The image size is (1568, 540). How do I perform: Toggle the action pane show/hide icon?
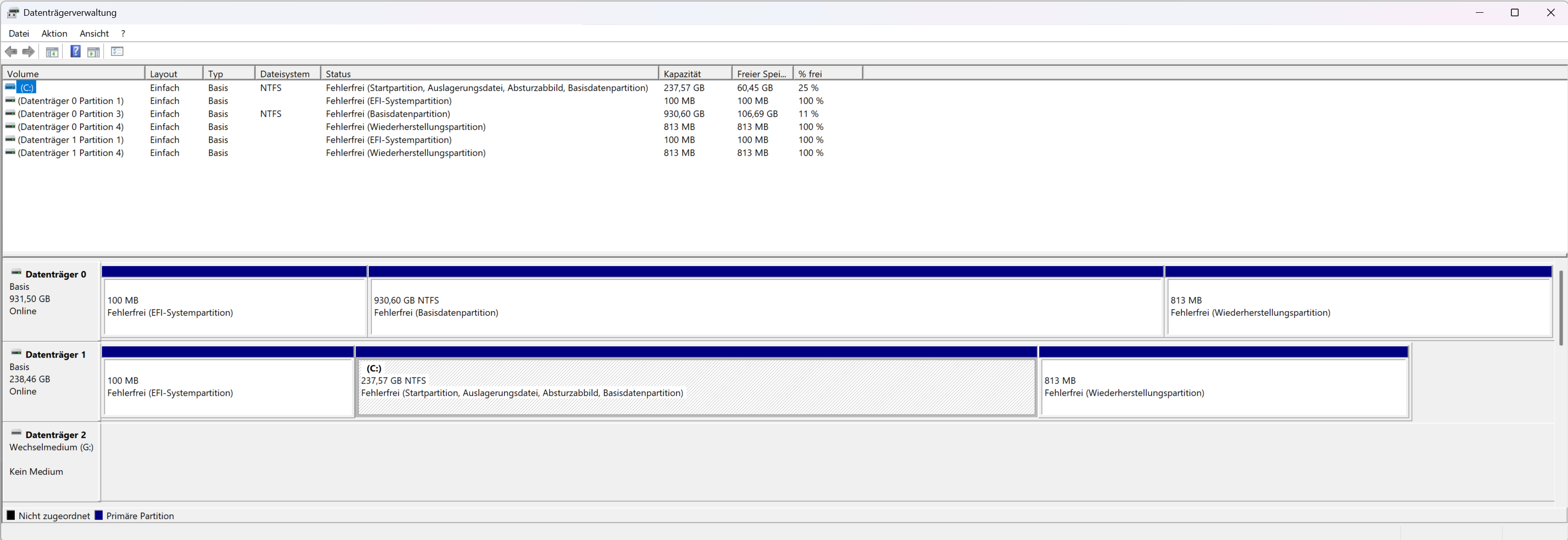(94, 52)
